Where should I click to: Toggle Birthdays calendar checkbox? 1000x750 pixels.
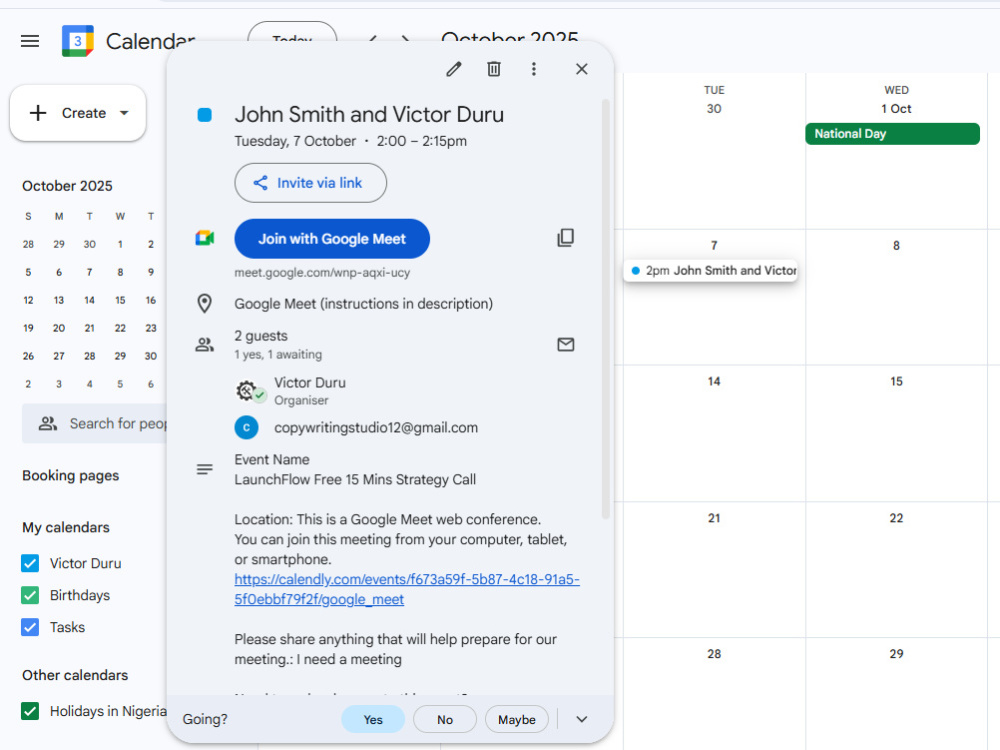point(30,595)
